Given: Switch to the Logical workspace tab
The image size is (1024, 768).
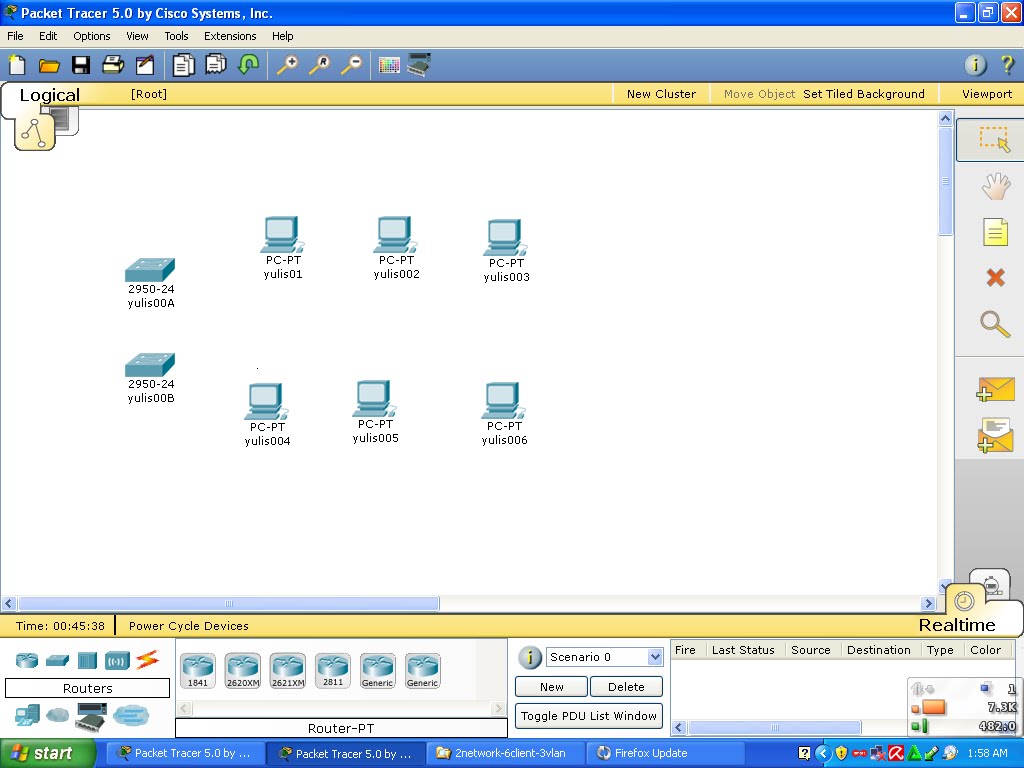Looking at the screenshot, I should (x=49, y=95).
